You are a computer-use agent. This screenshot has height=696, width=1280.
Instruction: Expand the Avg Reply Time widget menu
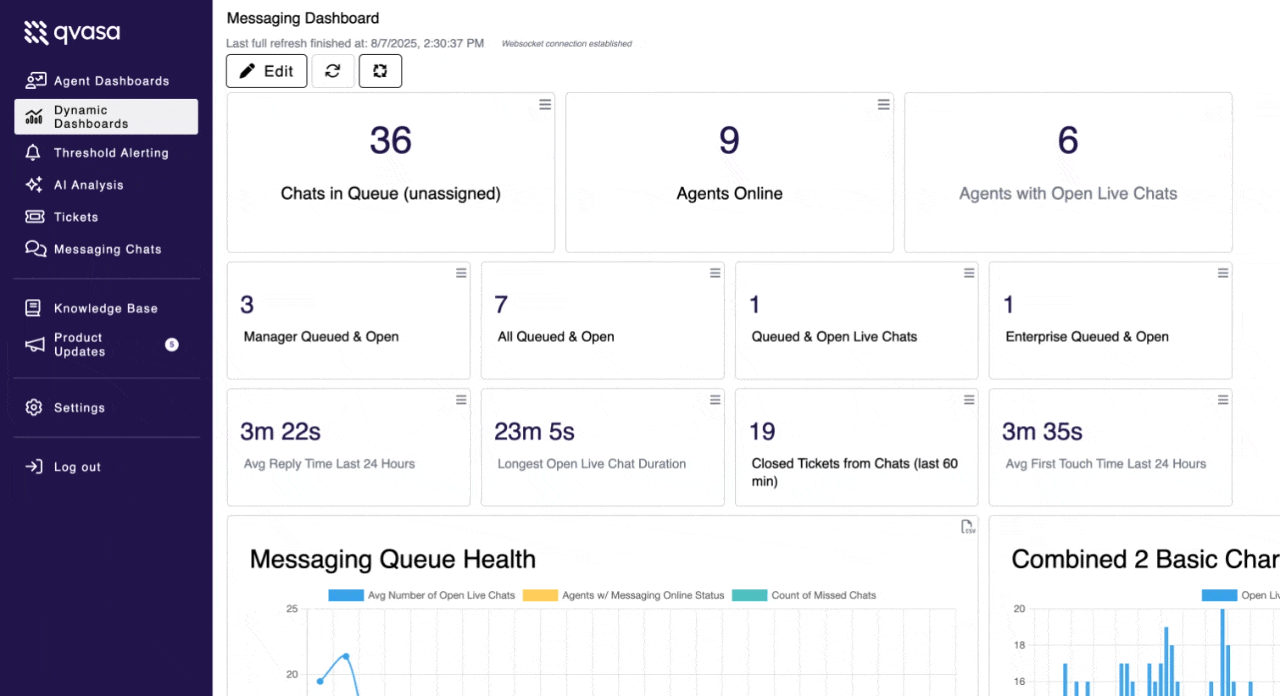tap(461, 399)
